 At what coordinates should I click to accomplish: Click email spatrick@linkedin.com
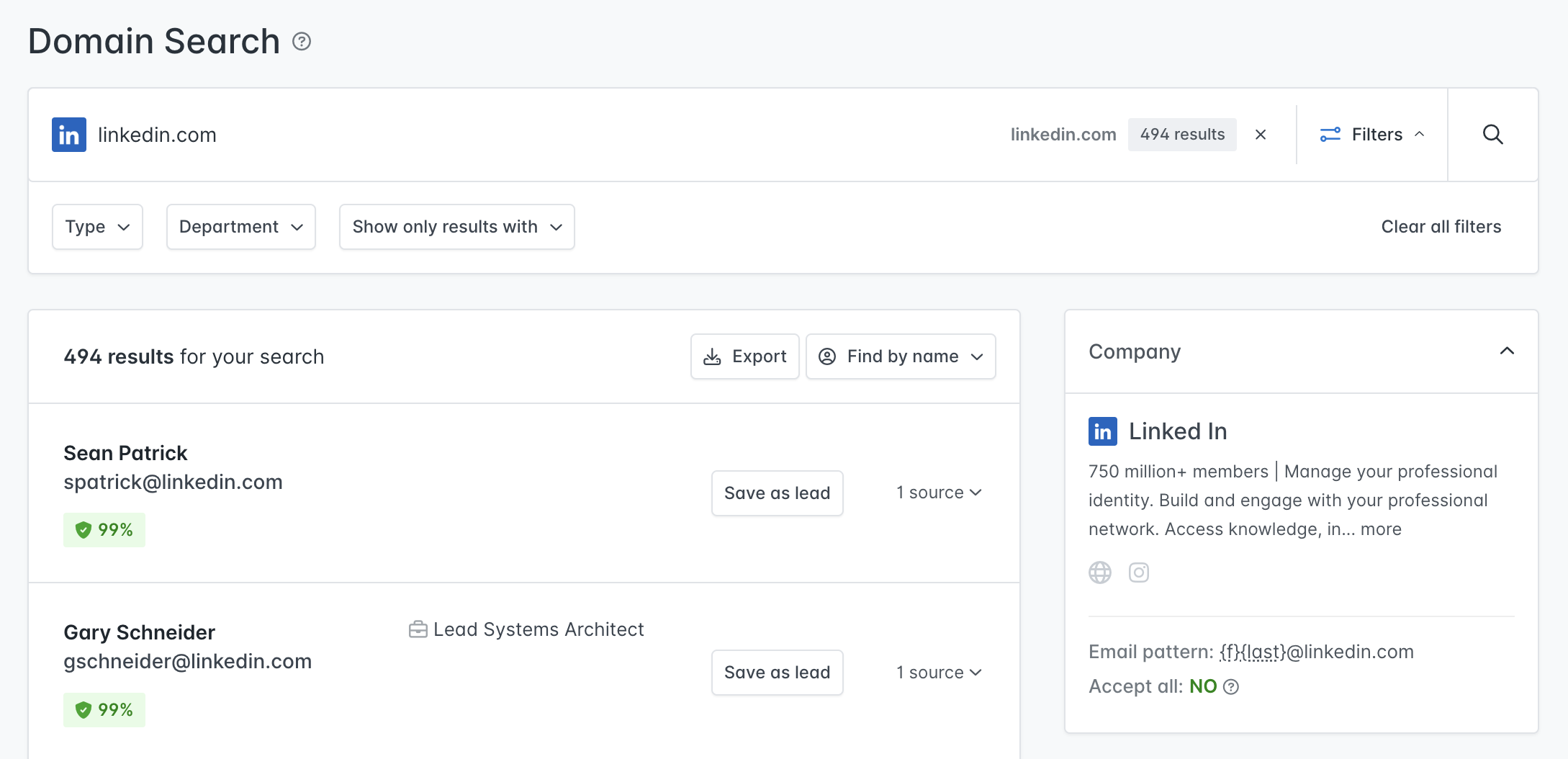[173, 482]
